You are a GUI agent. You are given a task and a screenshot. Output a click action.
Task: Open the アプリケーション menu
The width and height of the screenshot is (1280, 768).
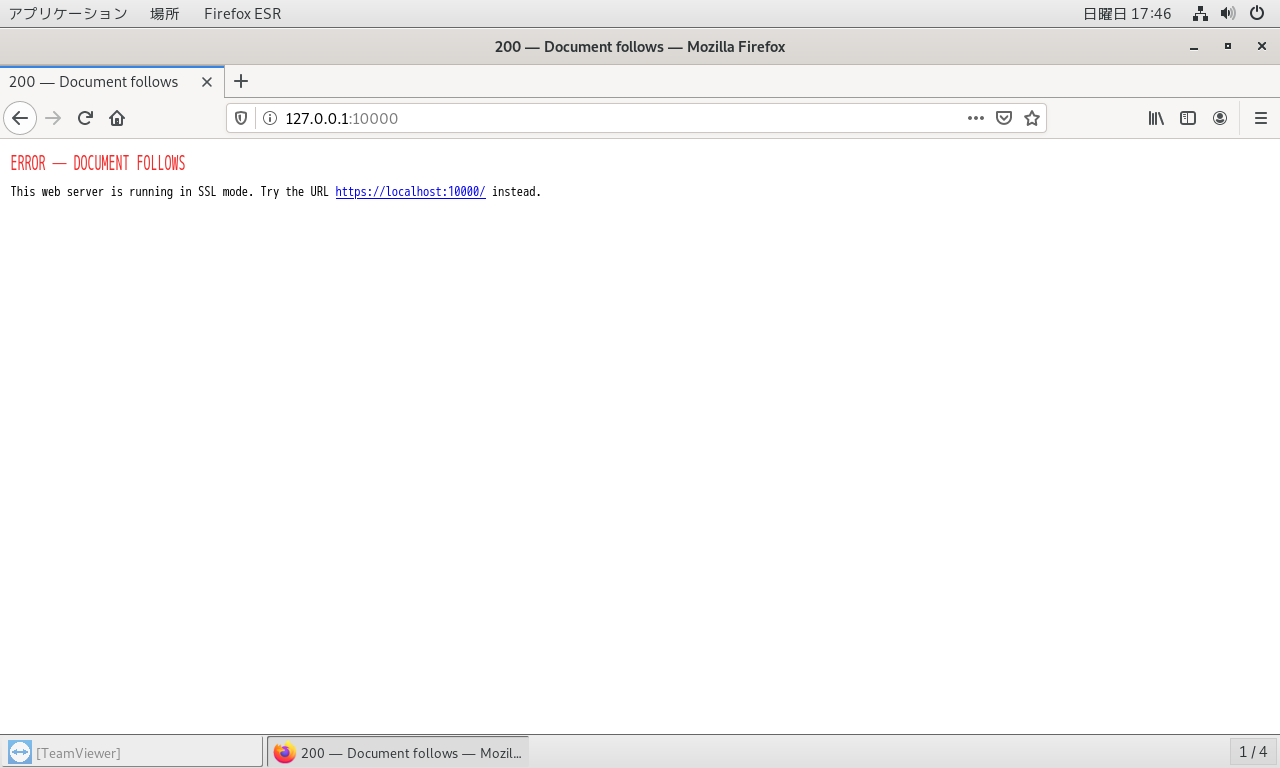[68, 13]
